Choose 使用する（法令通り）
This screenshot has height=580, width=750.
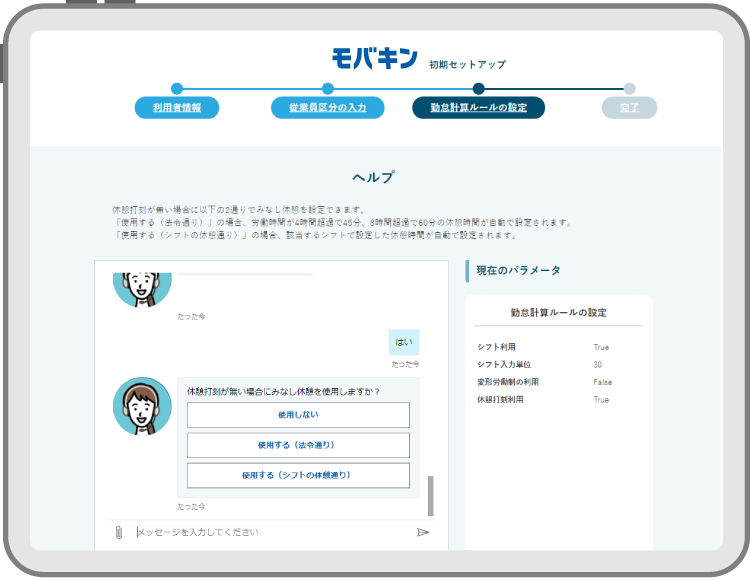click(x=298, y=445)
